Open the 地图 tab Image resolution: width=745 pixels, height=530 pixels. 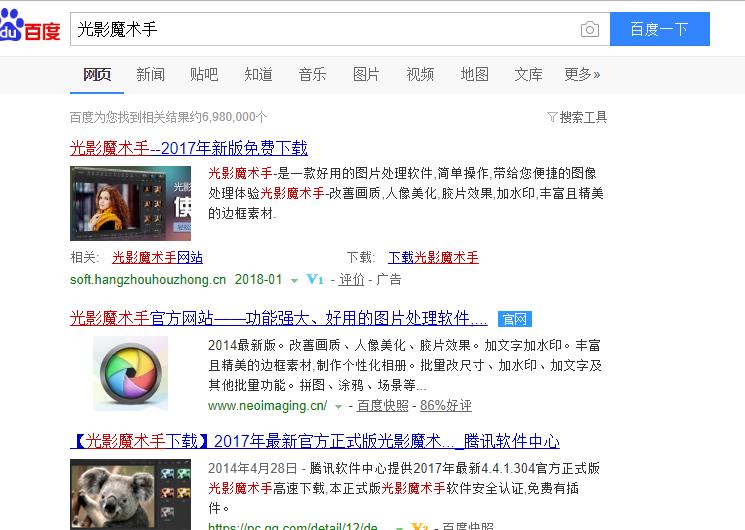[x=474, y=74]
